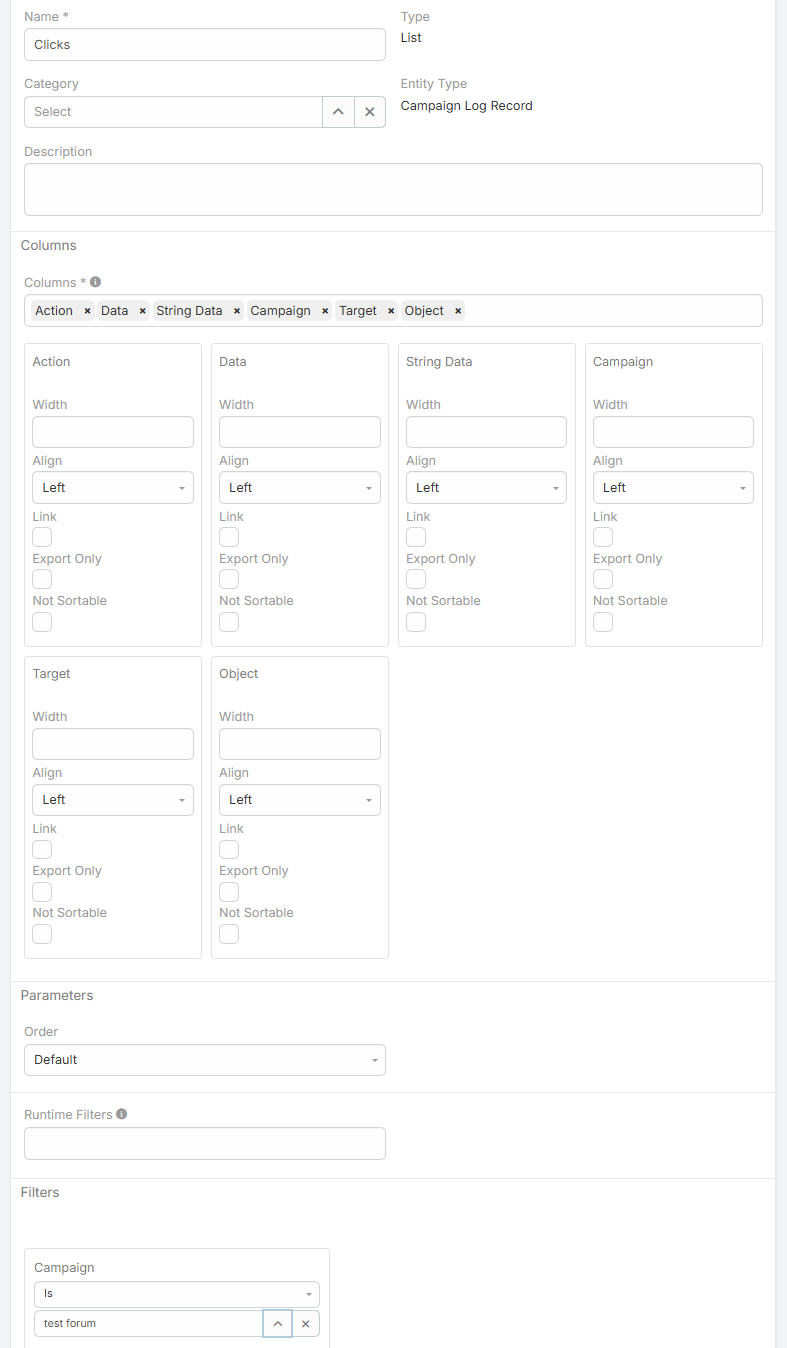Screen dimensions: 787x1348
Task: Click the Name field containing Clicks
Action: (x=205, y=44)
